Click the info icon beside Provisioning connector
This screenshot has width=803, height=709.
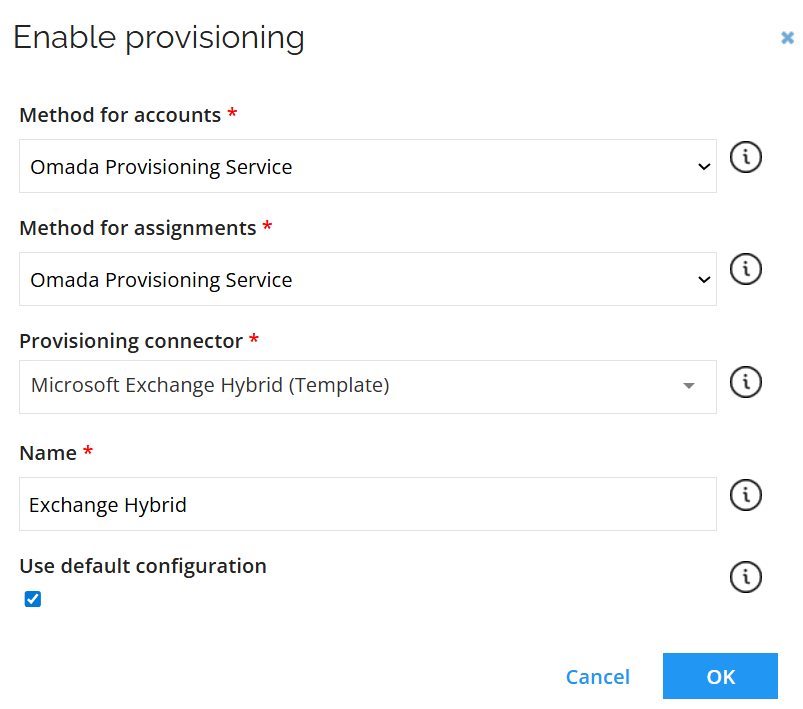(x=745, y=382)
